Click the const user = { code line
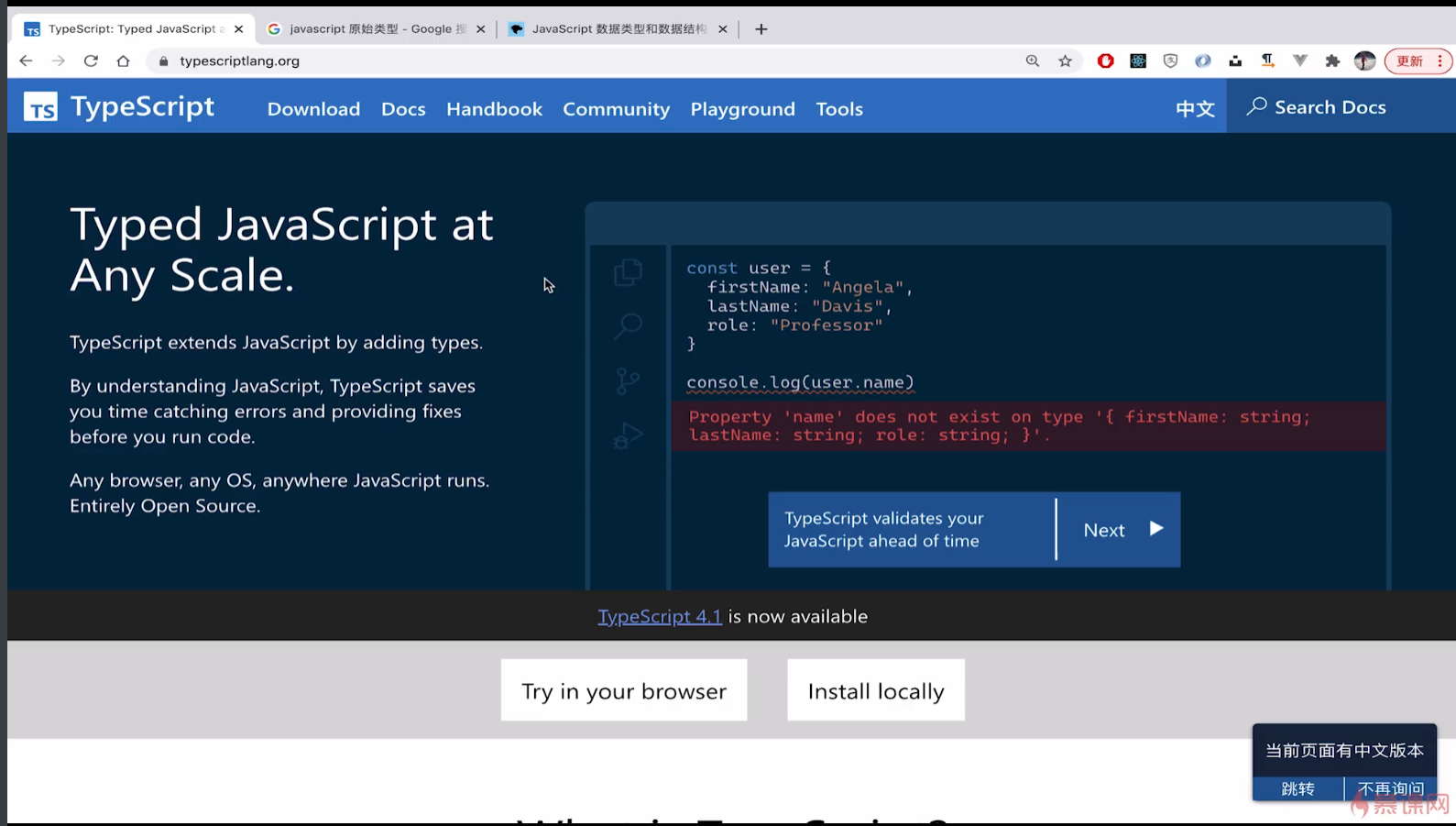This screenshot has width=1456, height=826. tap(759, 268)
